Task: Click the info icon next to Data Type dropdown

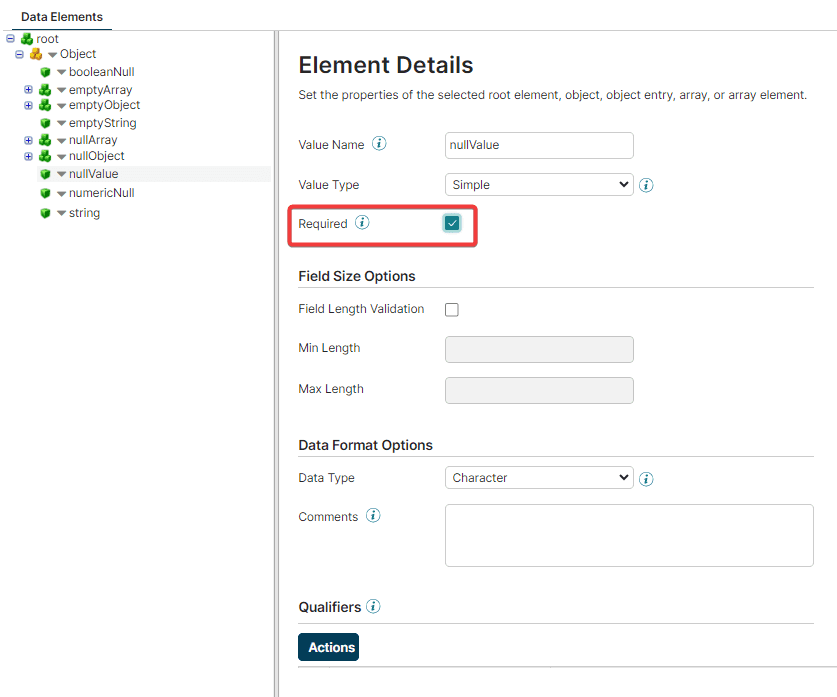Action: tap(646, 479)
